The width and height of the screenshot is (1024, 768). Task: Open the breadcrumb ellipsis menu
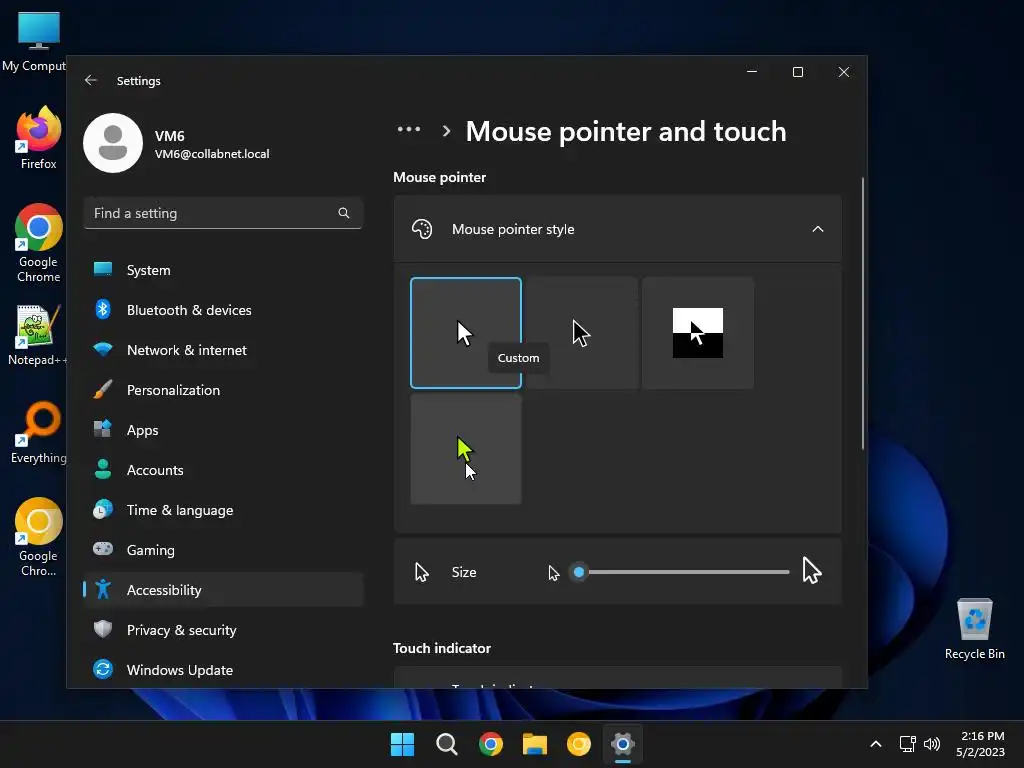point(409,129)
